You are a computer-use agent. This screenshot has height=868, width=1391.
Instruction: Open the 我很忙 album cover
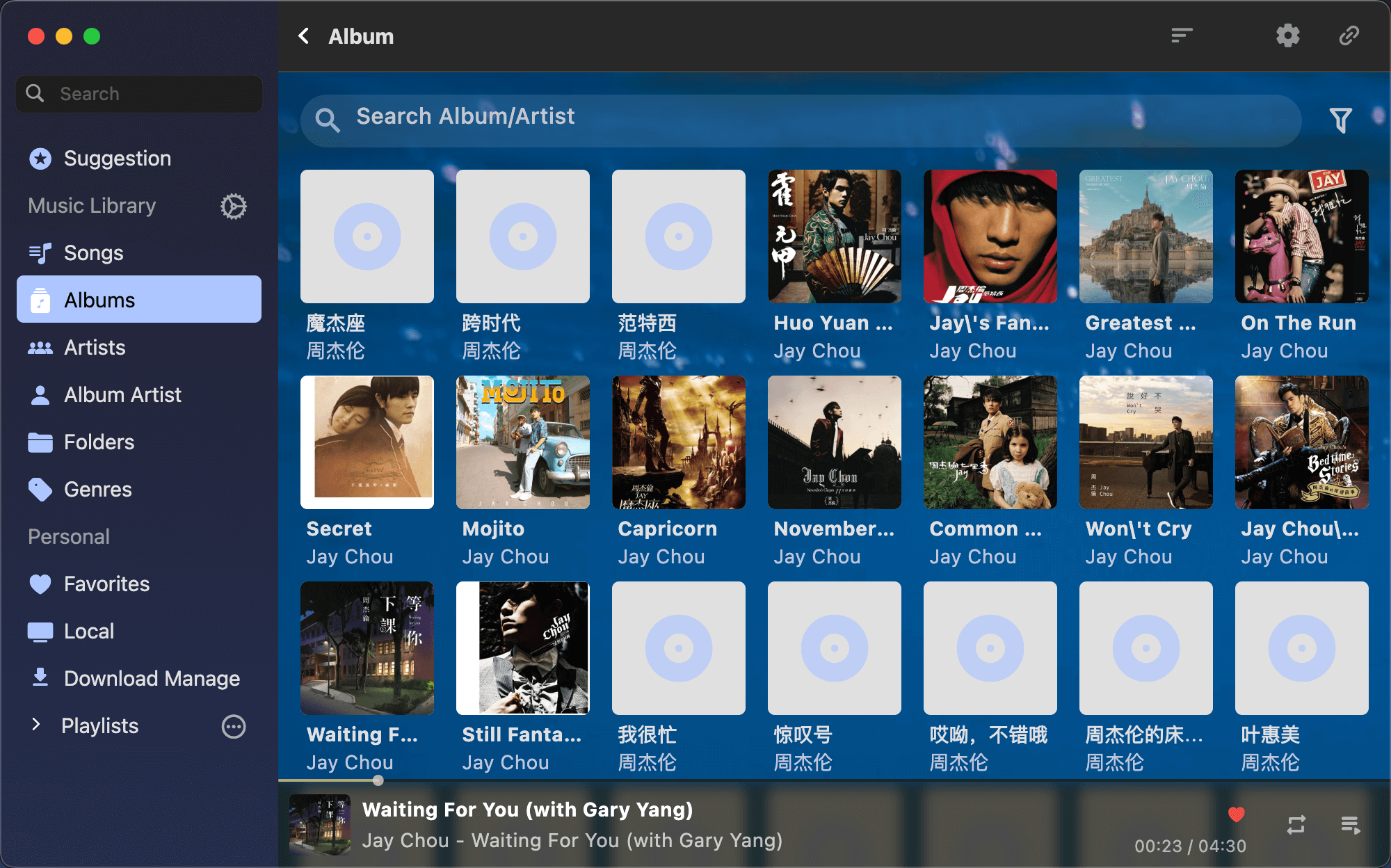(x=679, y=648)
